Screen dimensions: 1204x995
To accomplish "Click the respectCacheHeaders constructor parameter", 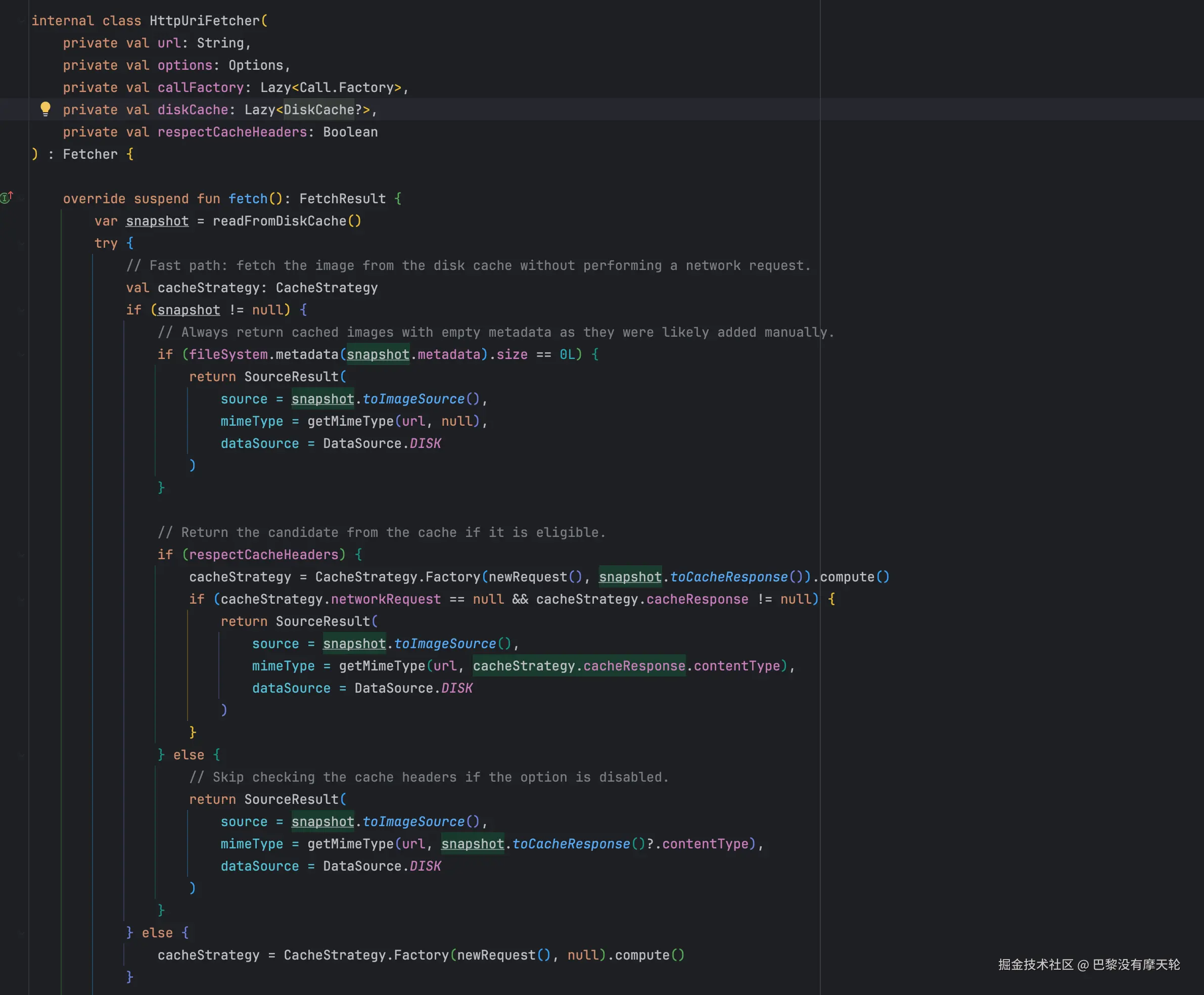I will [232, 132].
